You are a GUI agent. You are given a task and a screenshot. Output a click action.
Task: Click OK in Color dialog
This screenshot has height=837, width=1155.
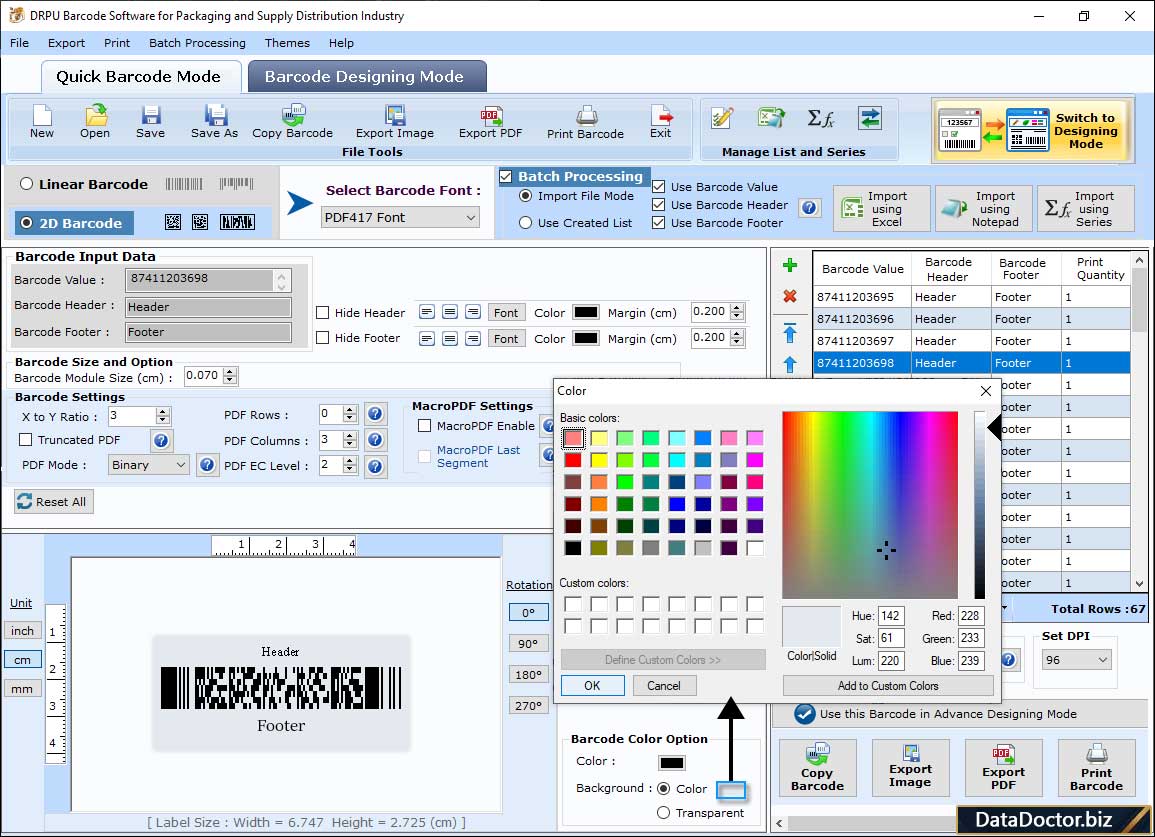click(x=592, y=685)
